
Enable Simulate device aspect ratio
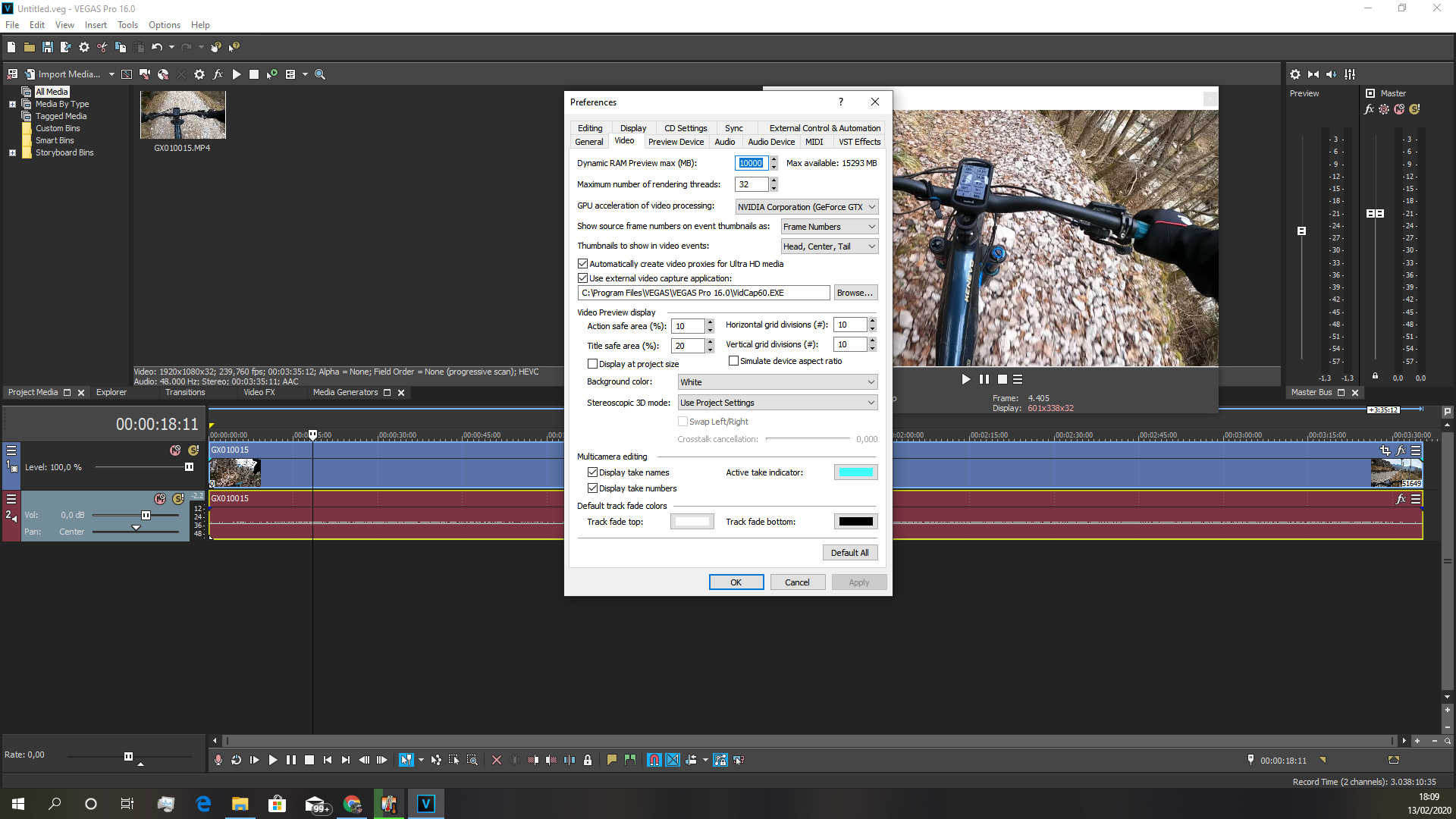[734, 361]
